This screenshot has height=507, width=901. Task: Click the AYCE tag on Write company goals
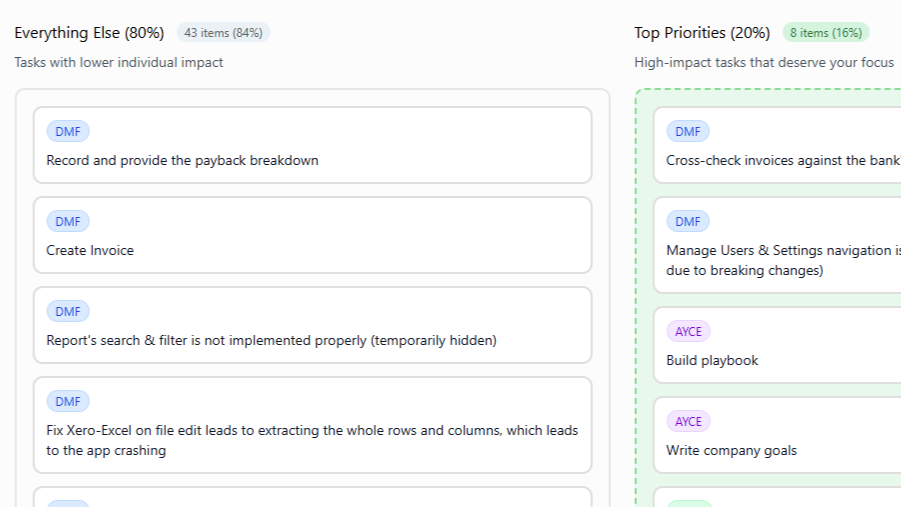[688, 421]
